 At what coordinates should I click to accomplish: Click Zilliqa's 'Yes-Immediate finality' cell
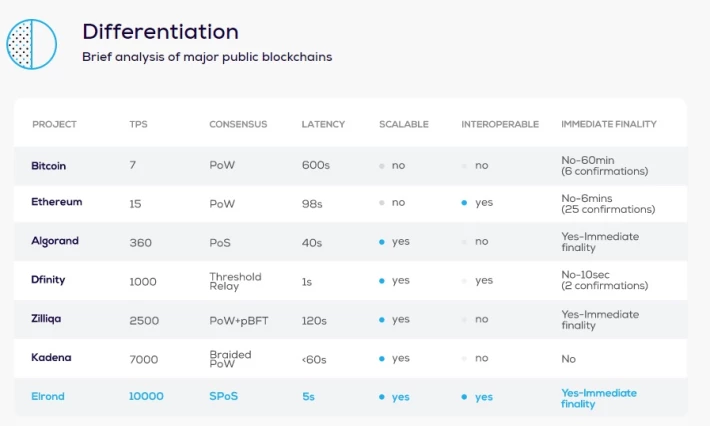coord(600,320)
